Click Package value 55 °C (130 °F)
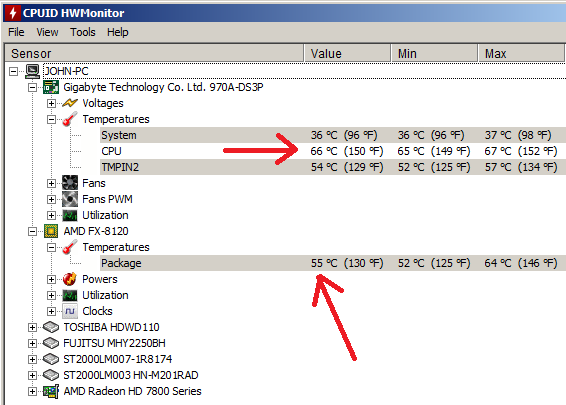Screen dimensions: 566x405 [x=347, y=263]
